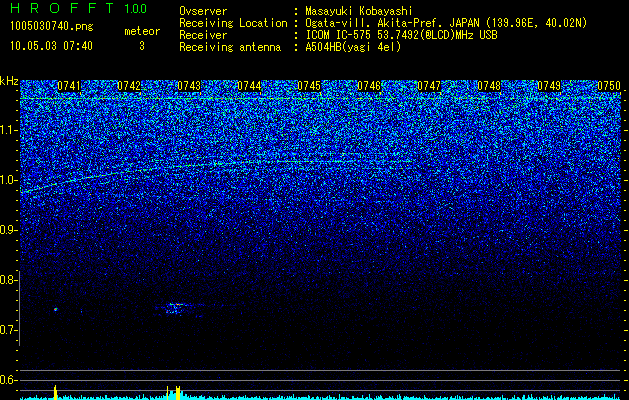Viewport: 629px width, 400px height.
Task: Click the 0746 time marker
Action: pos(369,86)
